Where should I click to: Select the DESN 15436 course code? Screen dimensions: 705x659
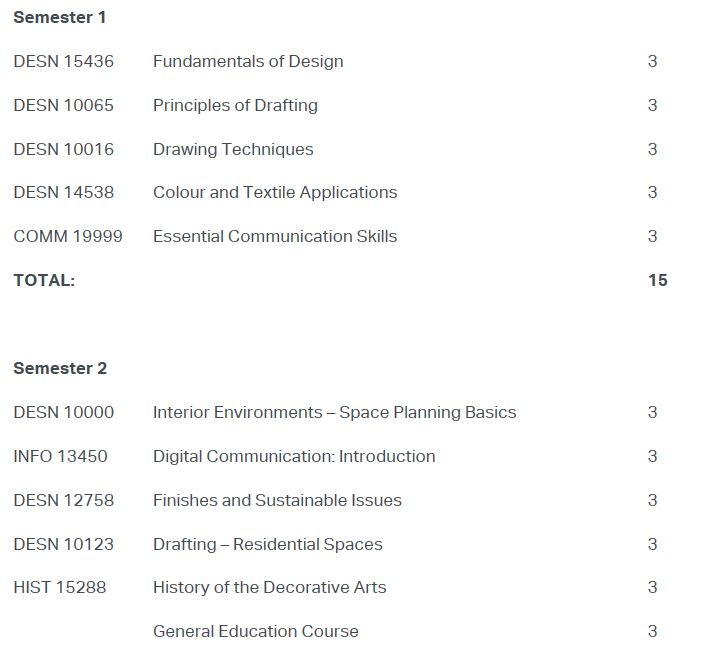63,61
